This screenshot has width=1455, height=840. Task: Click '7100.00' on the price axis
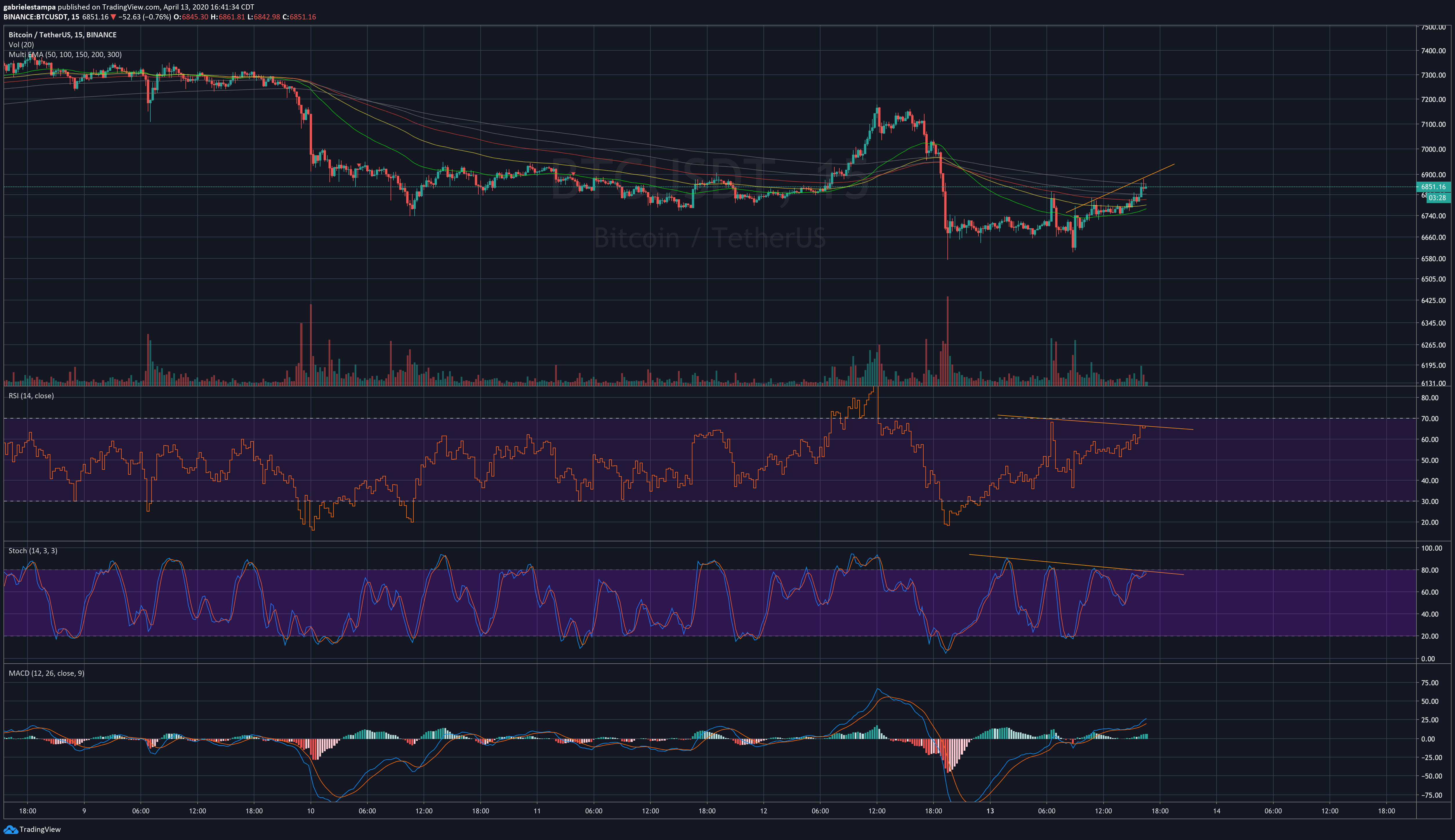tap(1433, 124)
